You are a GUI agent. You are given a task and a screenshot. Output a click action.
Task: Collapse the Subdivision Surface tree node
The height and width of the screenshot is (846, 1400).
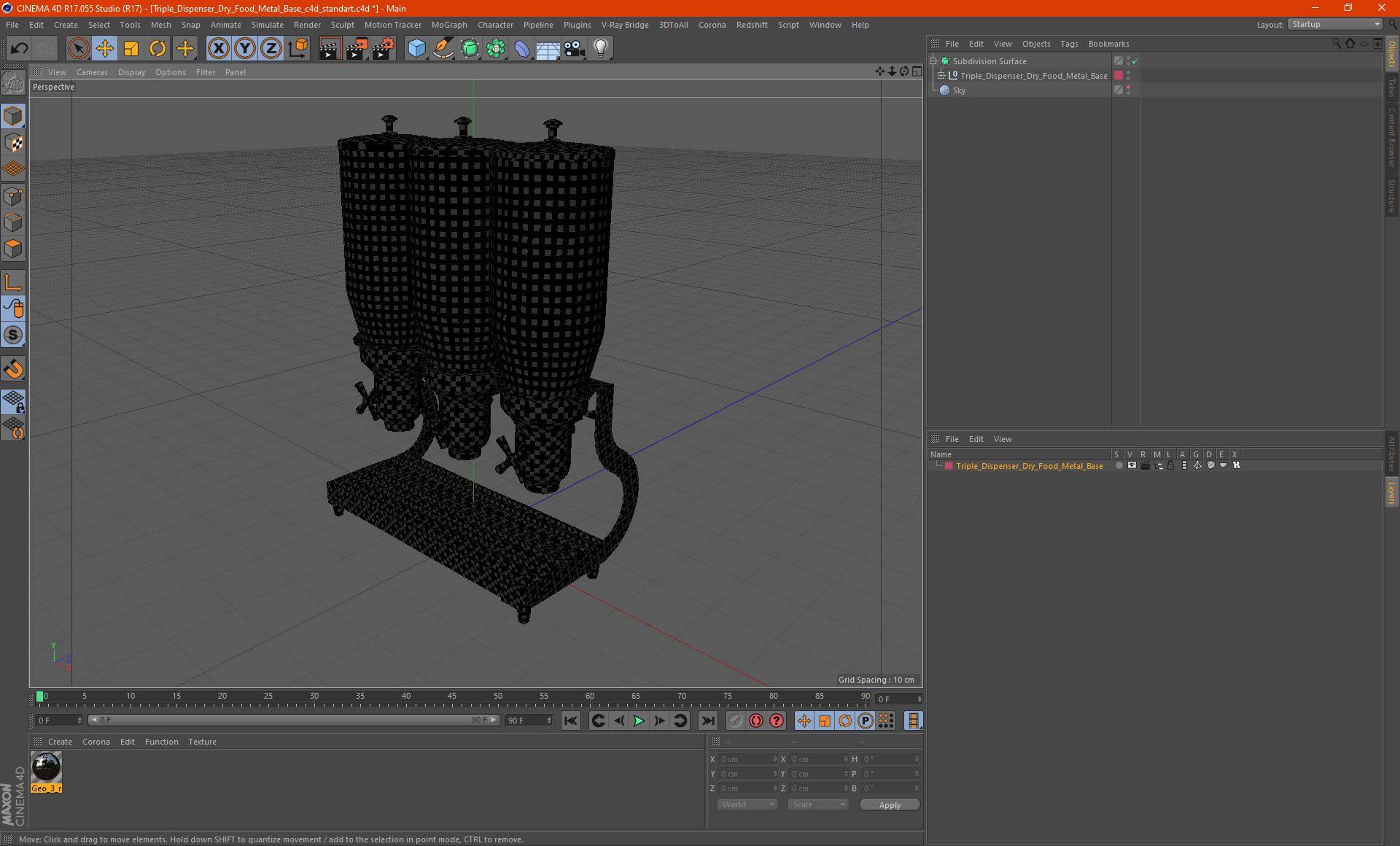[x=933, y=61]
